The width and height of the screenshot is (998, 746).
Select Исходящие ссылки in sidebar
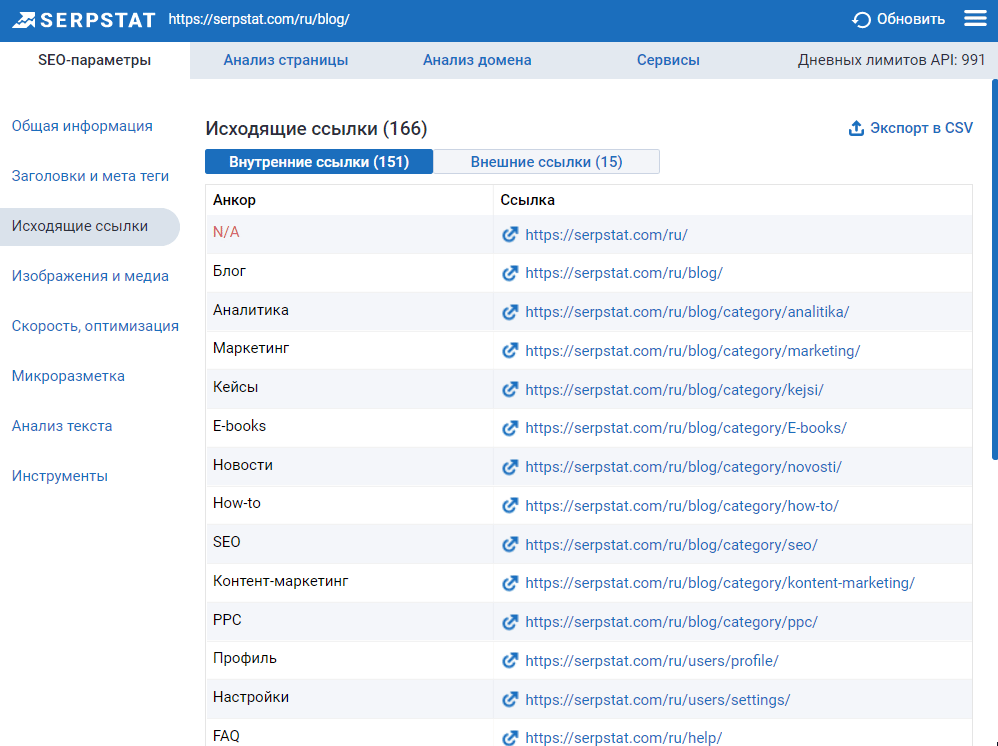[90, 227]
